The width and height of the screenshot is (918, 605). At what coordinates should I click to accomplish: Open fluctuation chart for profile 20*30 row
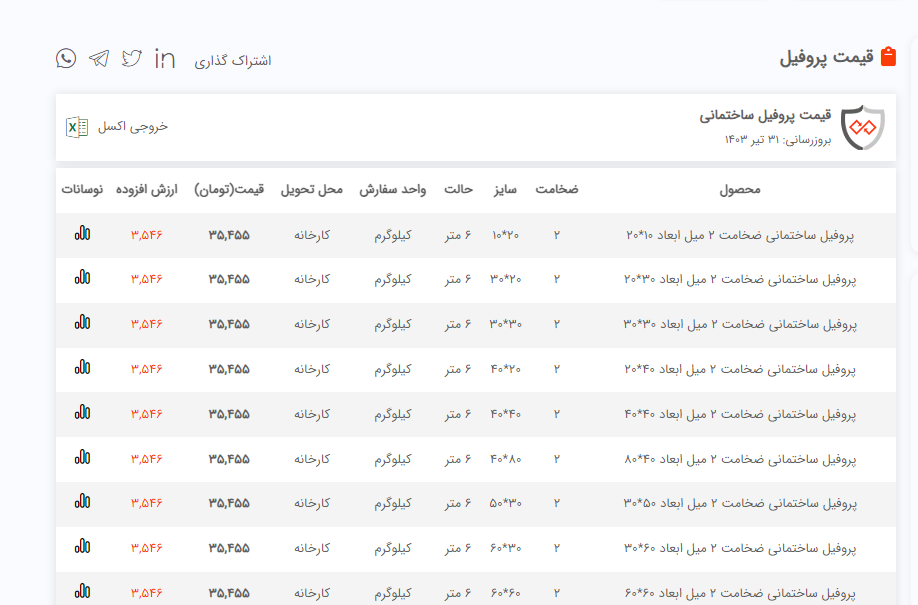(x=82, y=278)
